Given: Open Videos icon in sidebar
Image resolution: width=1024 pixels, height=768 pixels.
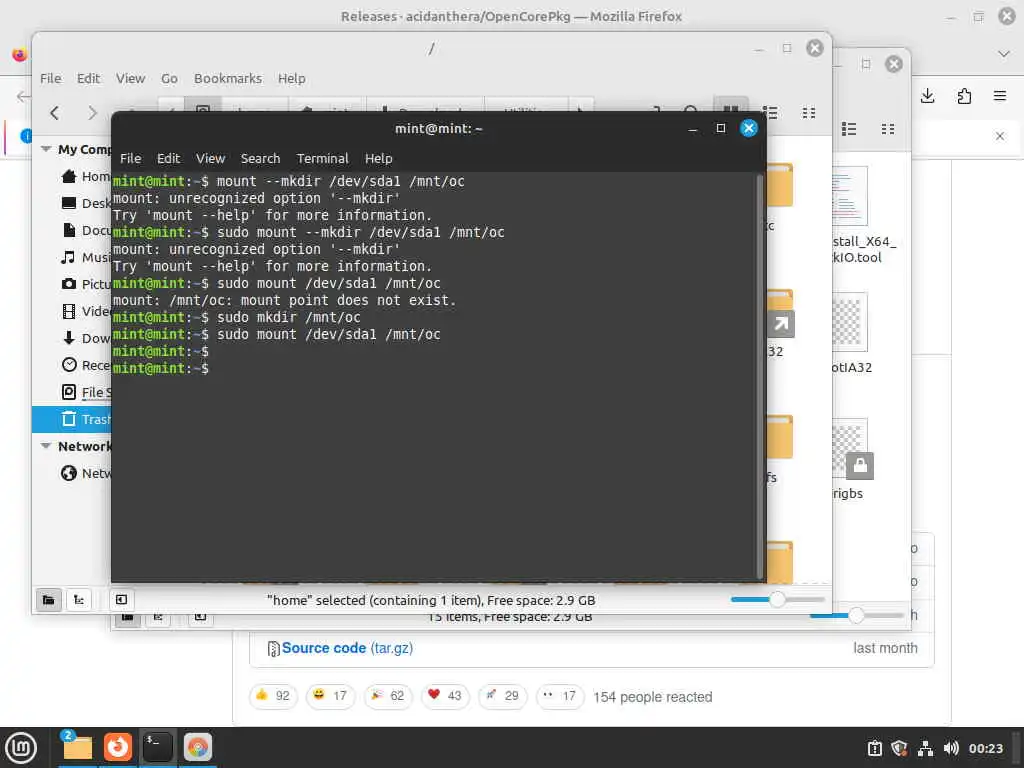Looking at the screenshot, I should pyautogui.click(x=69, y=311).
